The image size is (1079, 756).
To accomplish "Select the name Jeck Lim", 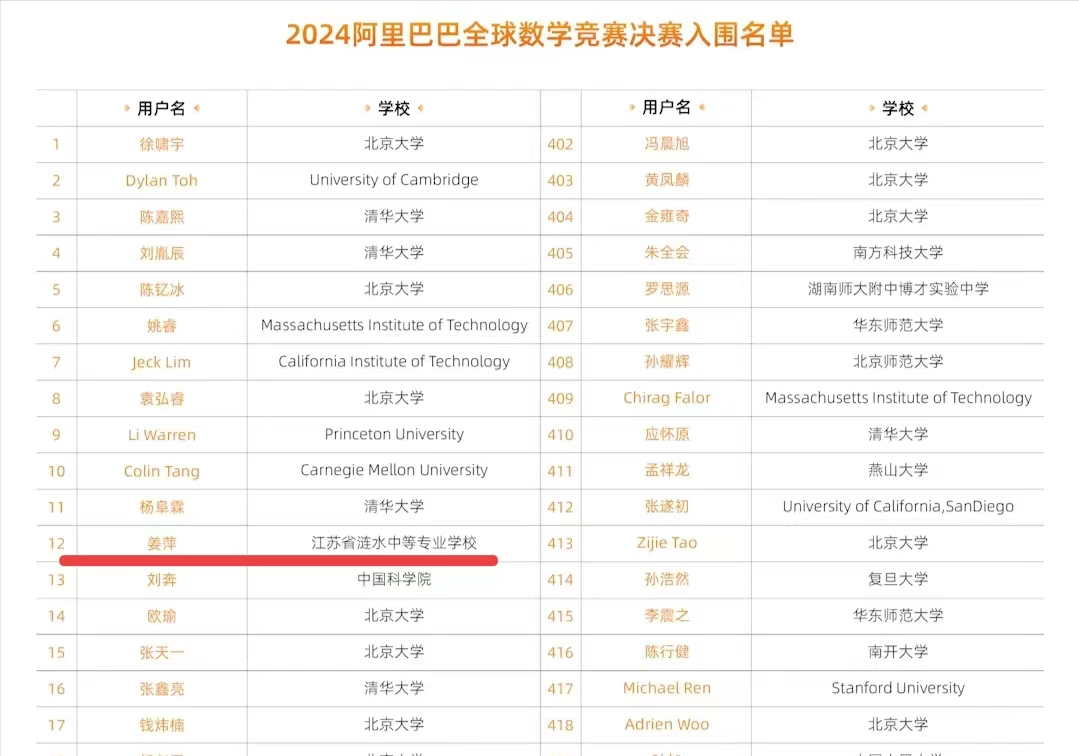I will coord(162,362).
